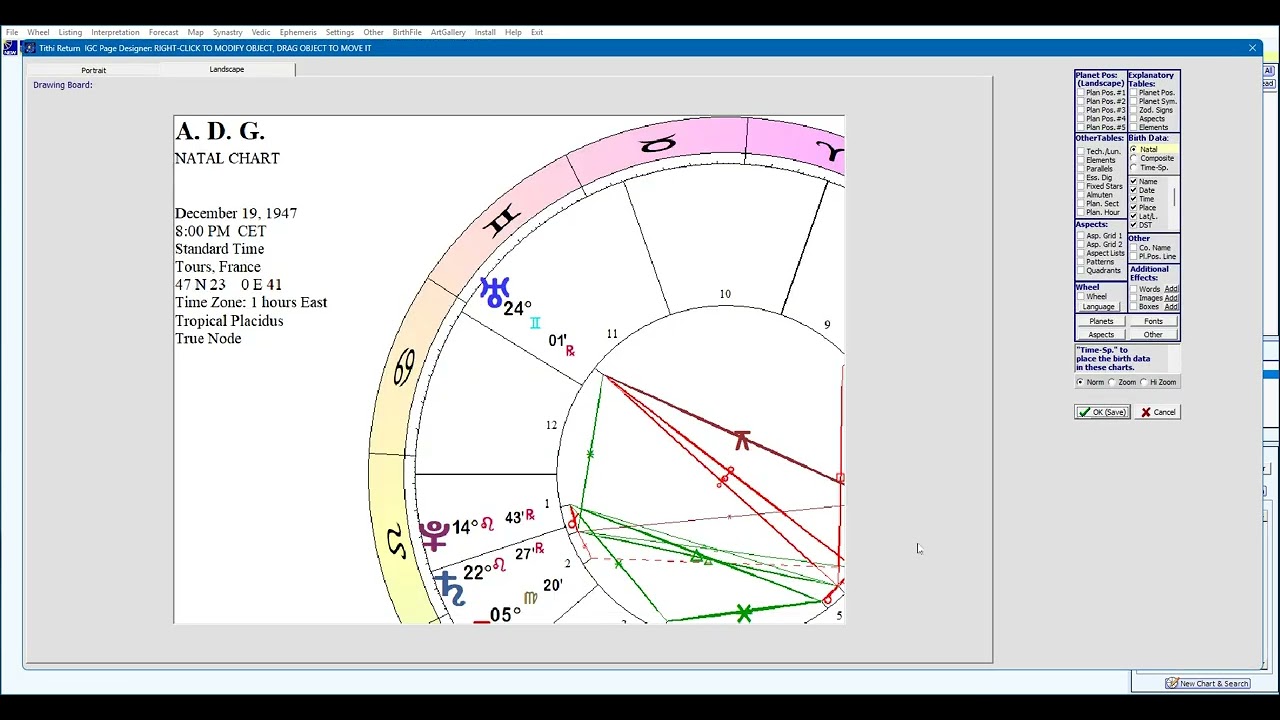
Task: Select the Zoom zoom level
Action: point(1112,382)
